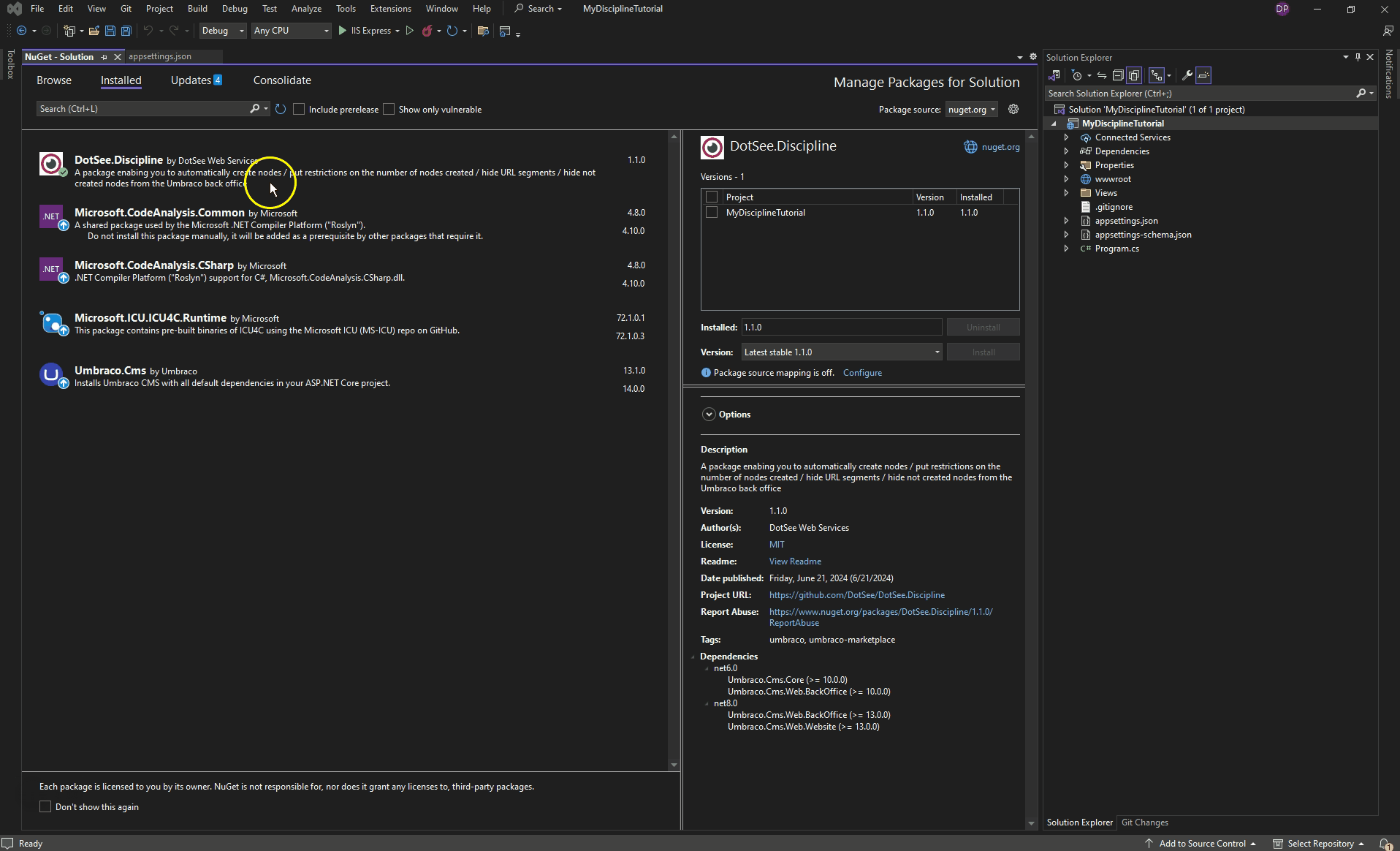Click Switch Views icon in Solution Explorer

click(1054, 75)
